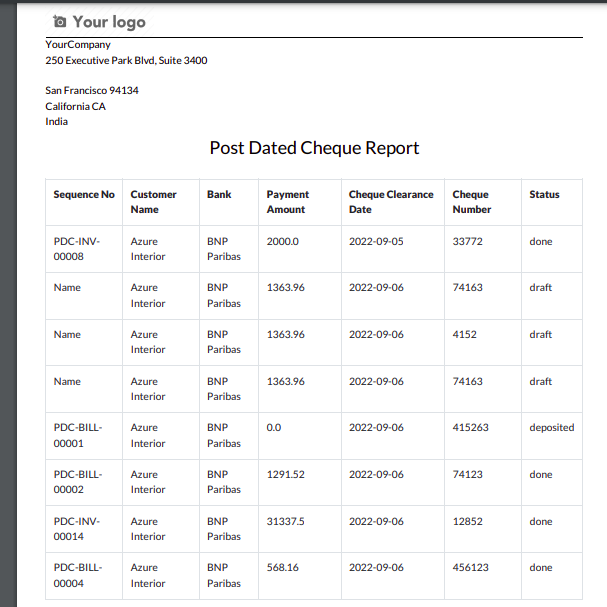The width and height of the screenshot is (607, 607).
Task: Click cheque number 12852
Action: click(x=468, y=521)
